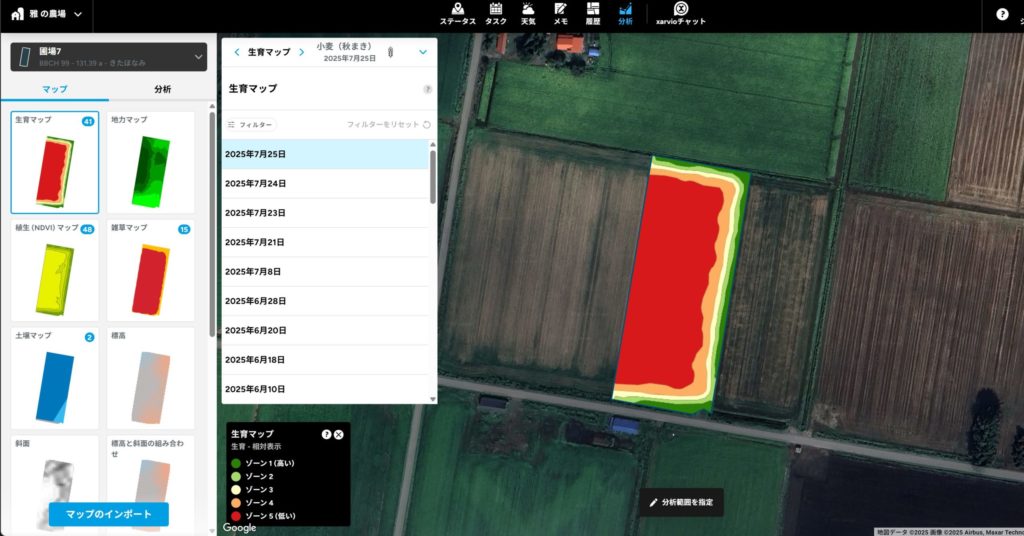The image size is (1024, 536).
Task: Open the 天気 weather icon
Action: 528,14
